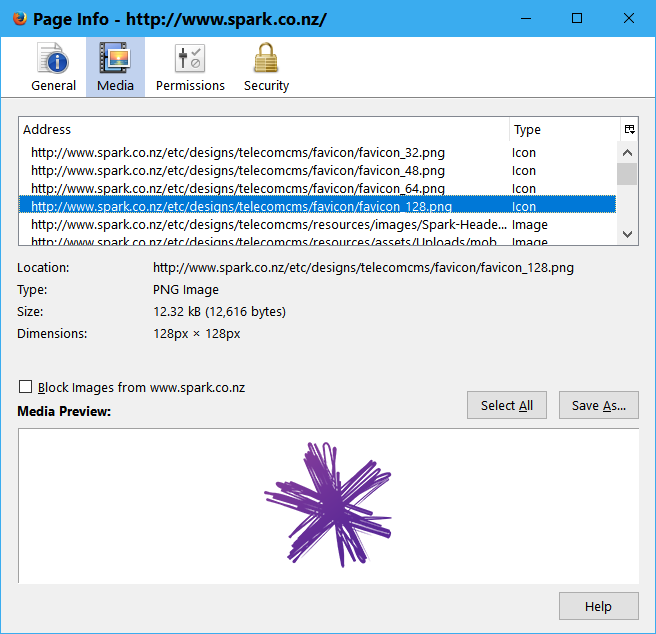Image resolution: width=656 pixels, height=634 pixels.
Task: Select favicon_32.png row in list
Action: (238, 153)
